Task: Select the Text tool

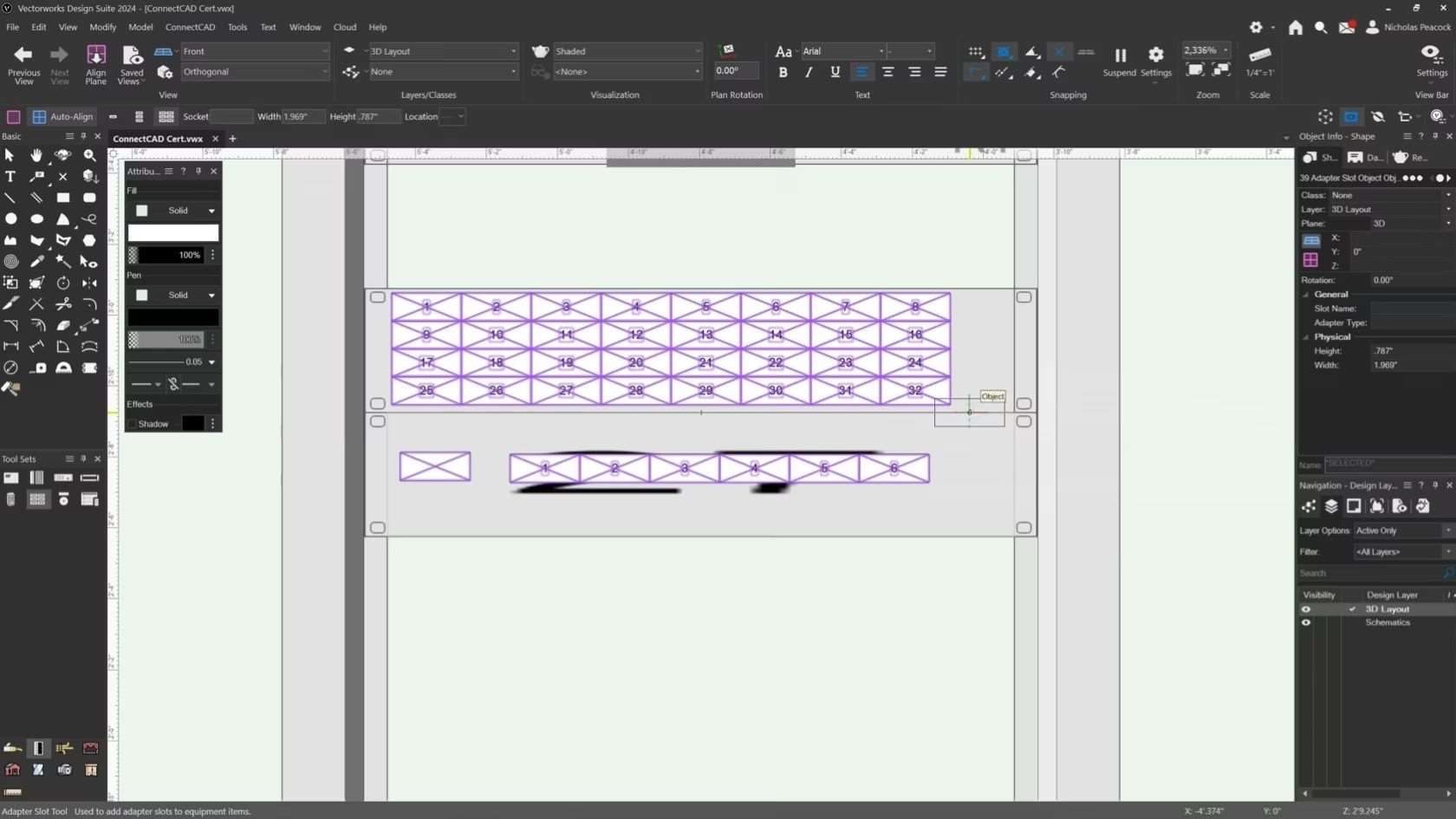Action: click(10, 177)
